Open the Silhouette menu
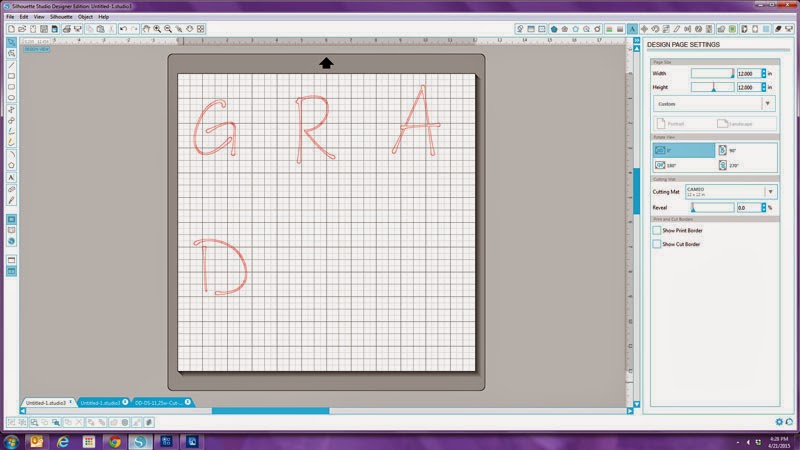This screenshot has width=800, height=450. coord(61,17)
